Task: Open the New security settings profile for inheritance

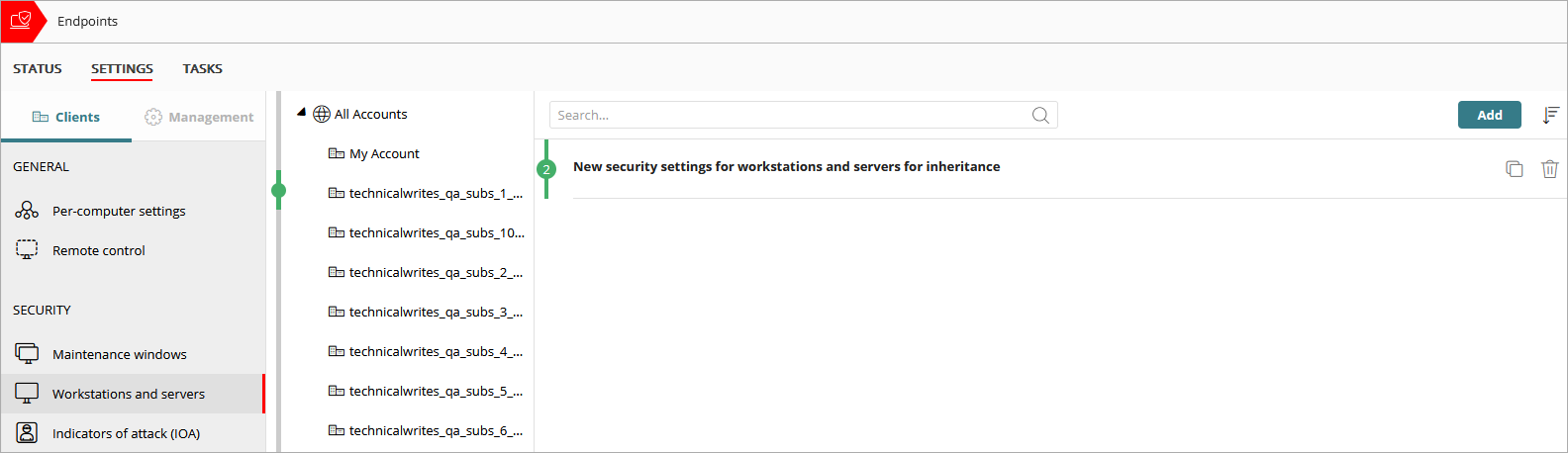Action: pos(786,166)
